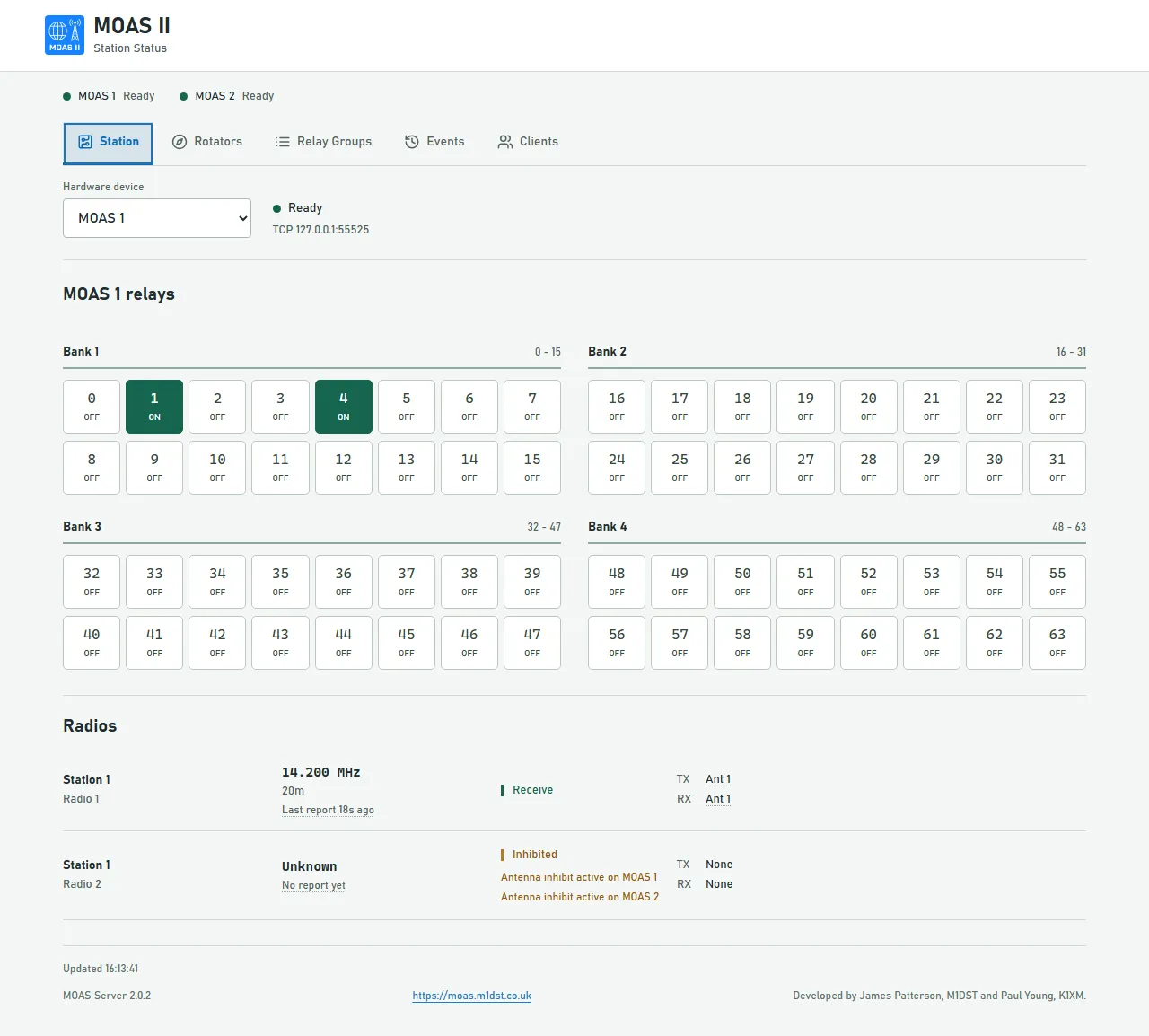Click Radio 1 TX antenna Ant 1
This screenshot has width=1149, height=1036.
(718, 779)
